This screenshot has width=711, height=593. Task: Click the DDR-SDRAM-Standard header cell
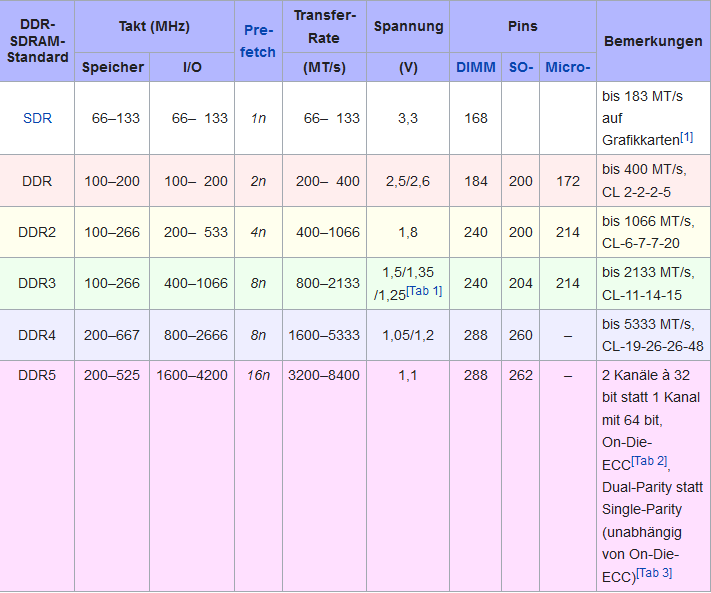click(x=37, y=41)
